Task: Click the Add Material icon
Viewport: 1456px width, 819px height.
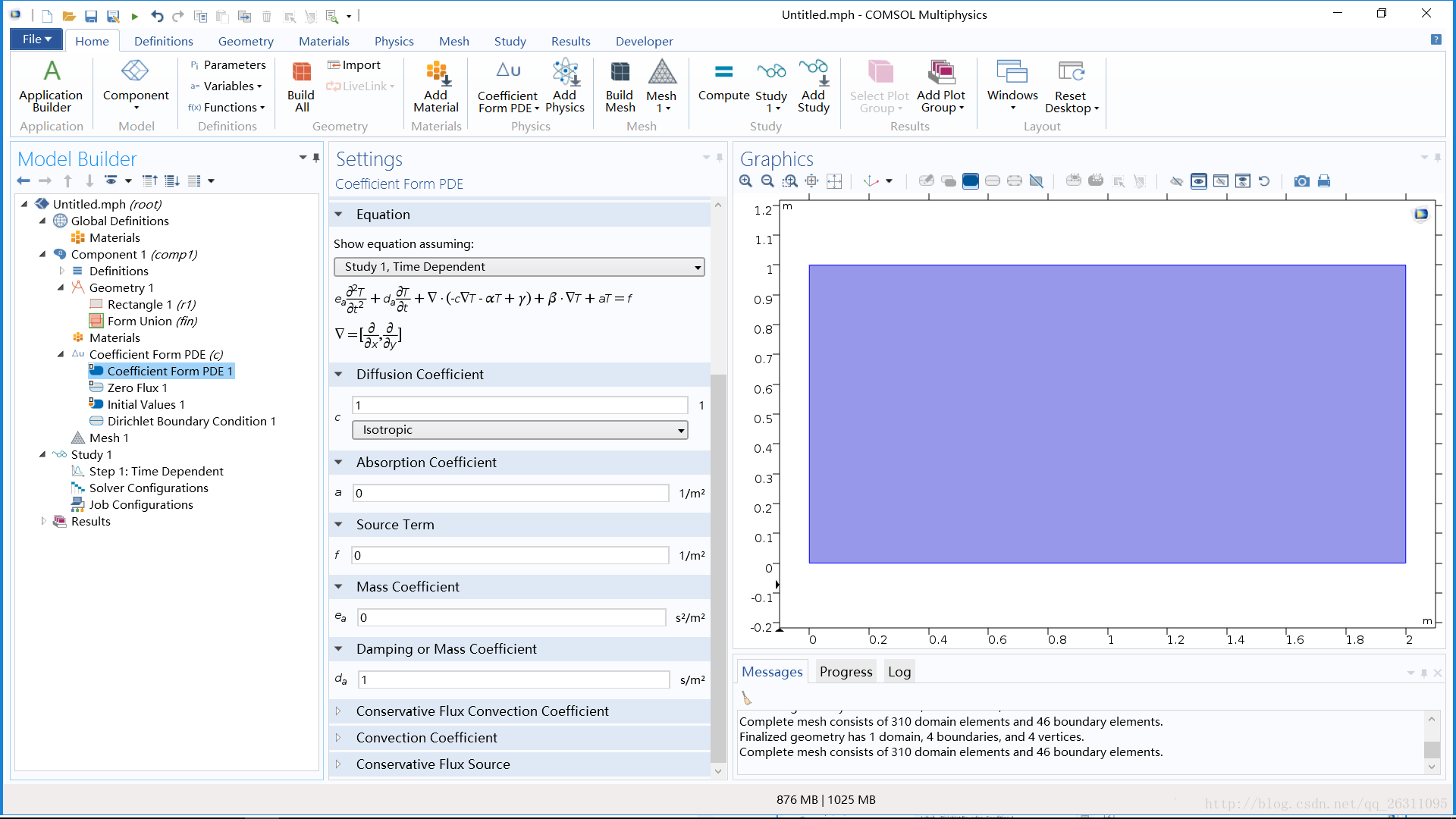Action: coord(437,71)
